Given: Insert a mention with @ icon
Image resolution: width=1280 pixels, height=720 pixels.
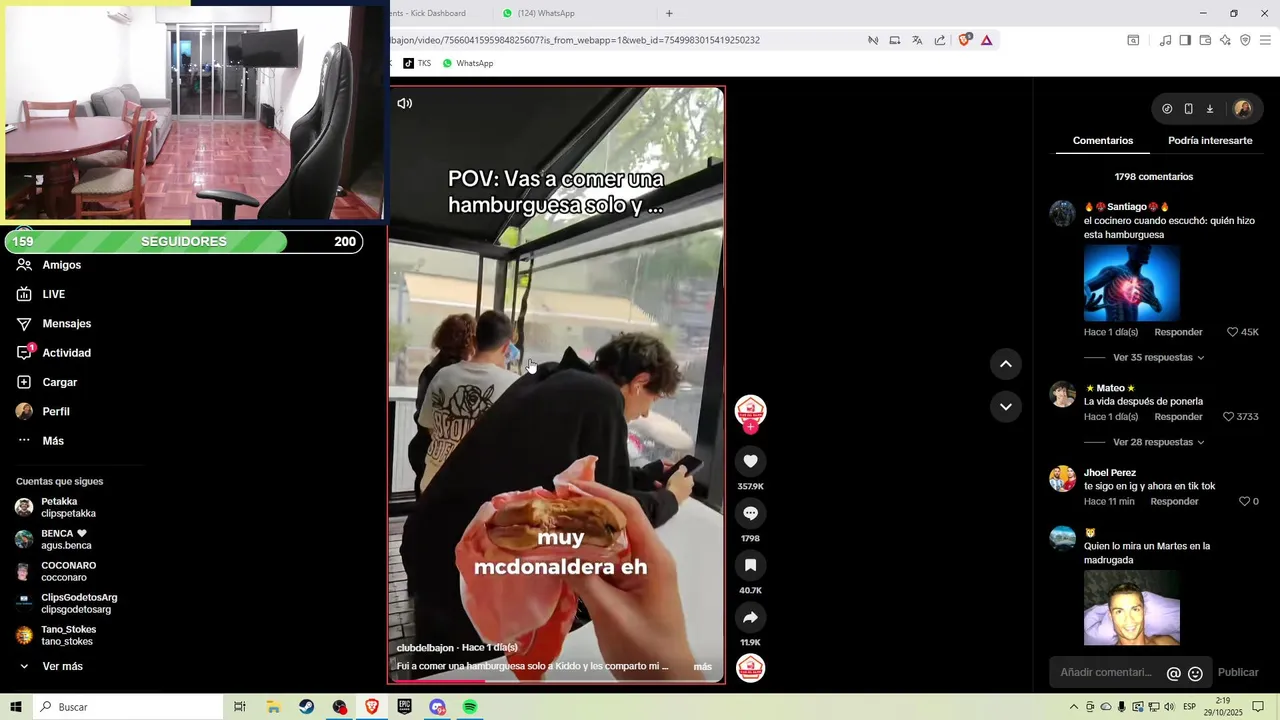Looking at the screenshot, I should (1174, 674).
